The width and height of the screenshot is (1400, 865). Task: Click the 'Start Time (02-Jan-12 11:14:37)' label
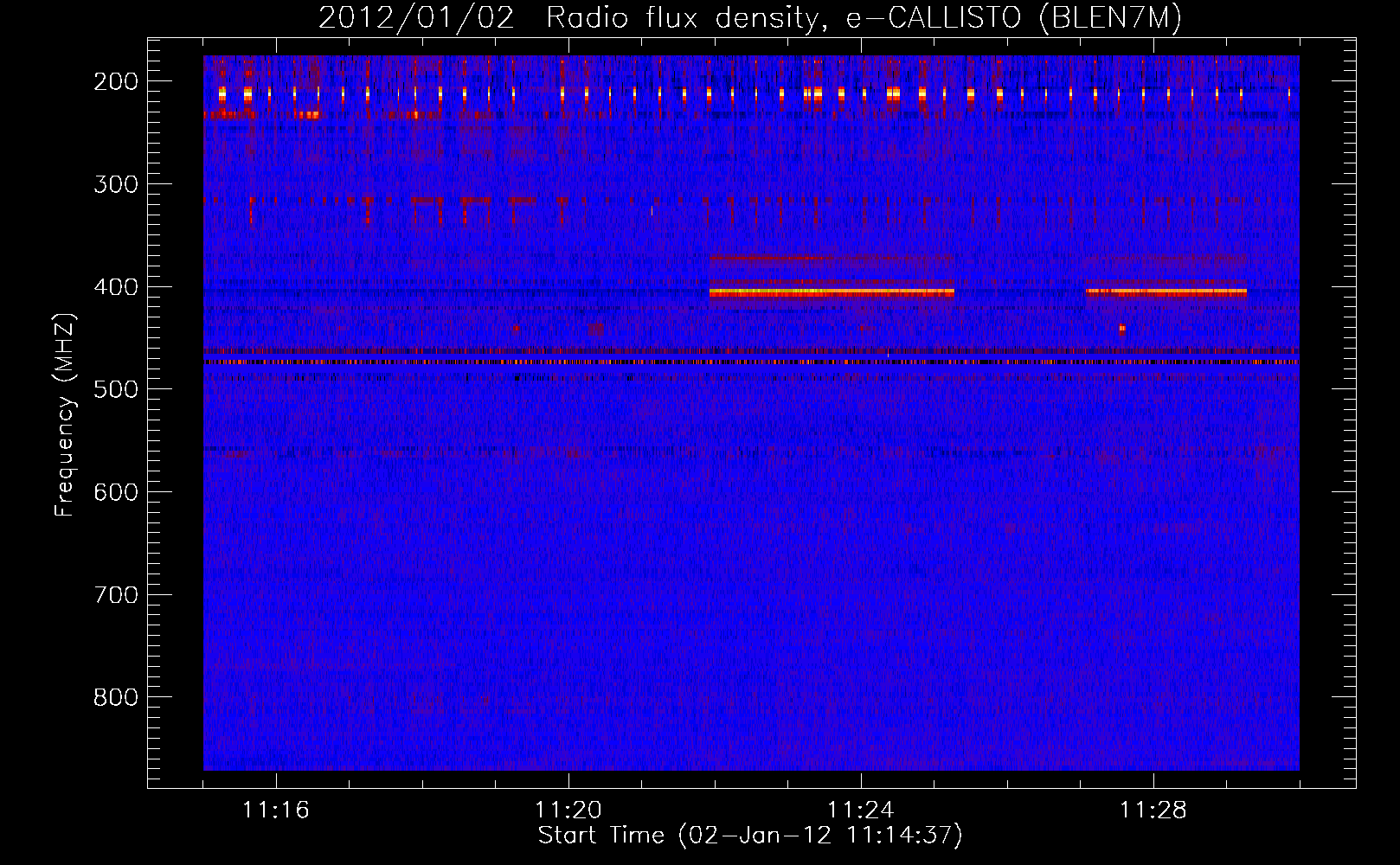pyautogui.click(x=750, y=836)
